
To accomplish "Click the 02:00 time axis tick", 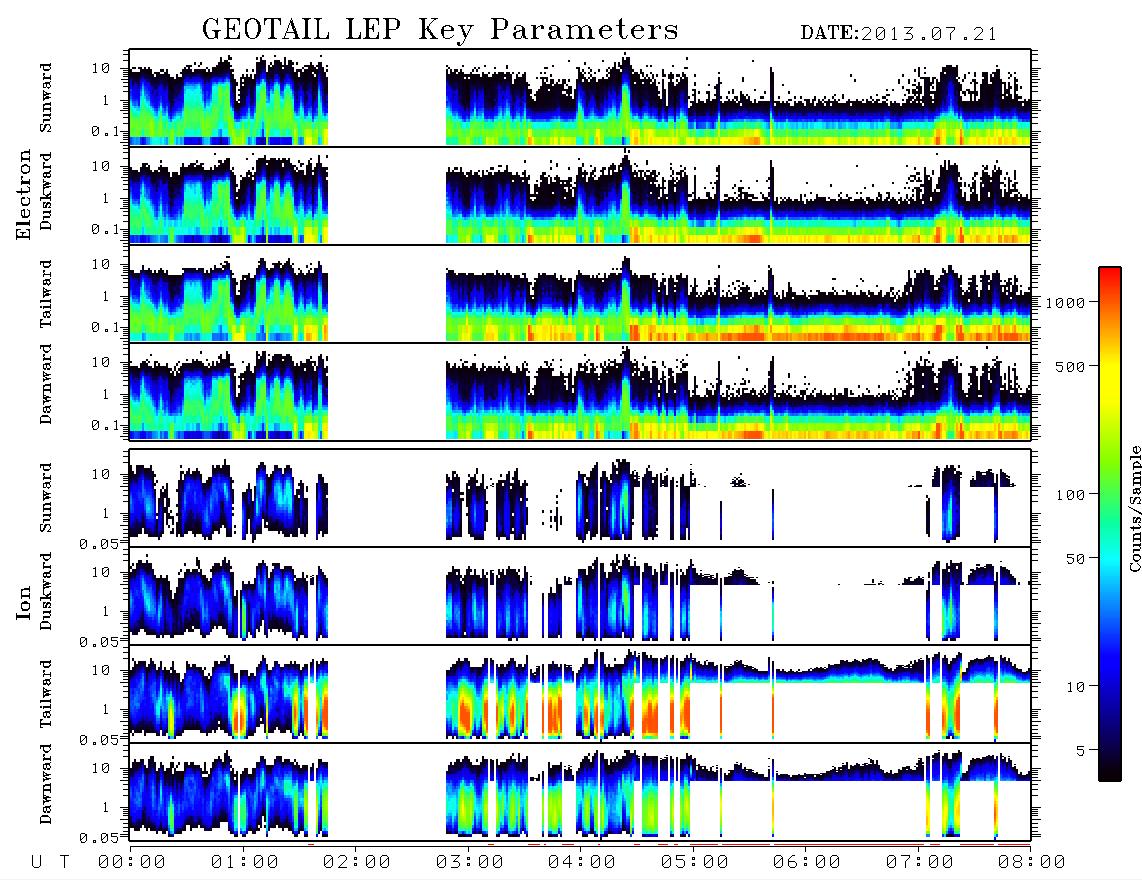I will coord(357,862).
